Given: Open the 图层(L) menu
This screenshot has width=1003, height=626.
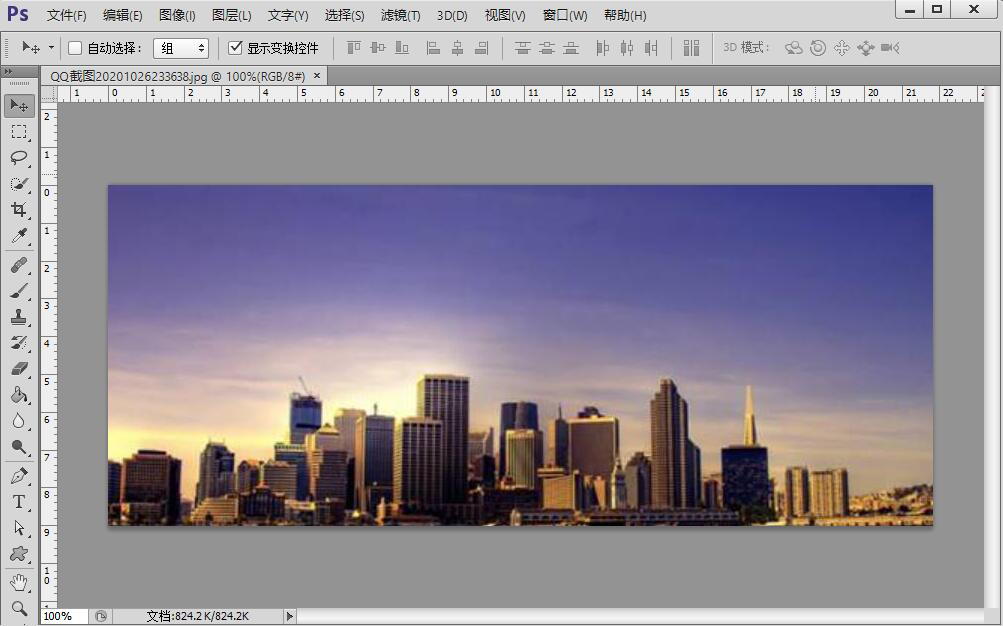Looking at the screenshot, I should point(232,16).
